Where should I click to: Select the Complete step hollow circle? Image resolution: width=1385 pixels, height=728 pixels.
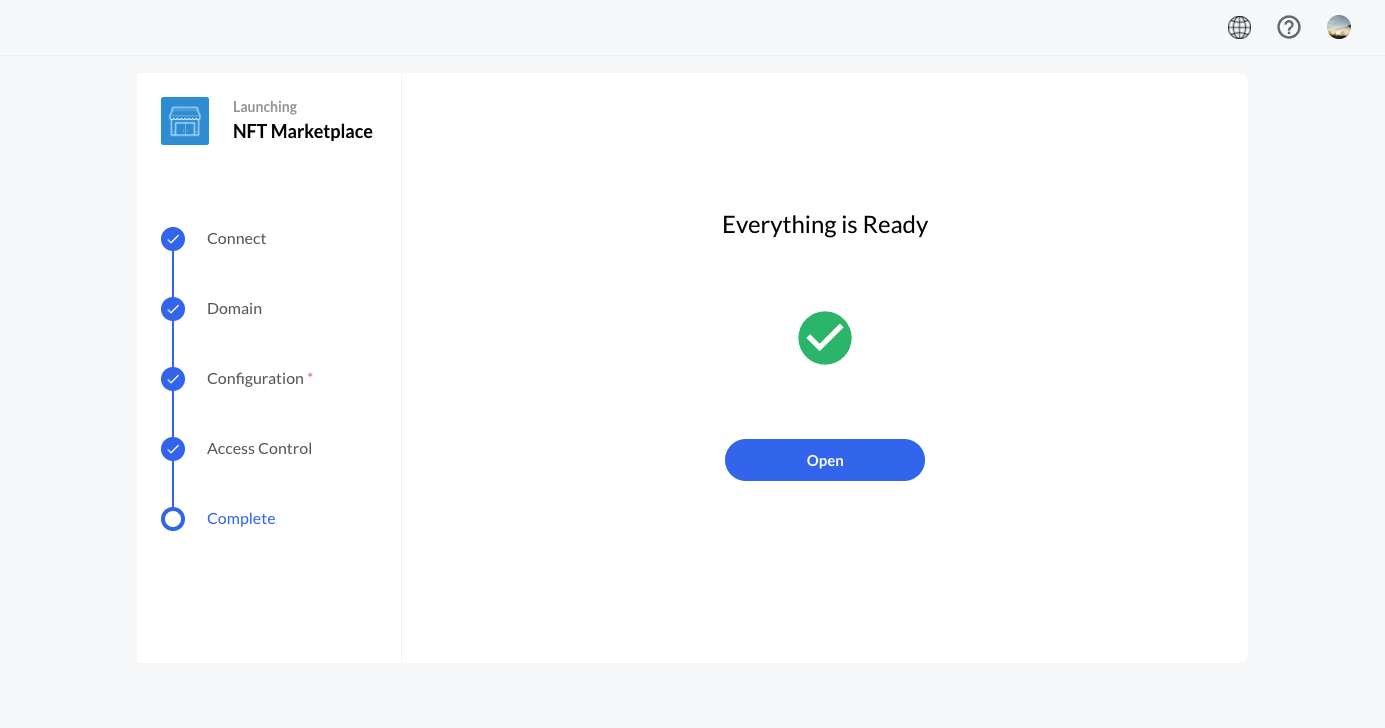click(173, 519)
